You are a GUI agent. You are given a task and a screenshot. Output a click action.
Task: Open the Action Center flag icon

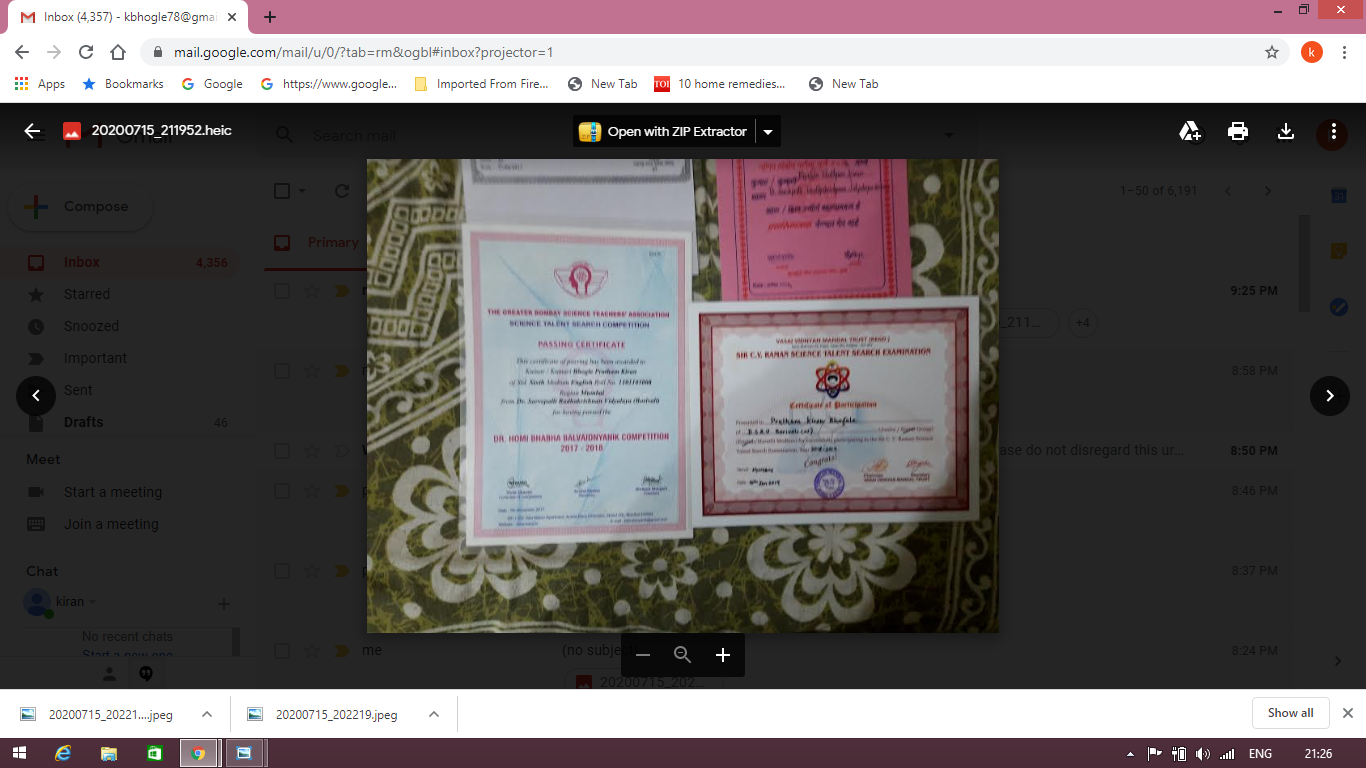1154,754
